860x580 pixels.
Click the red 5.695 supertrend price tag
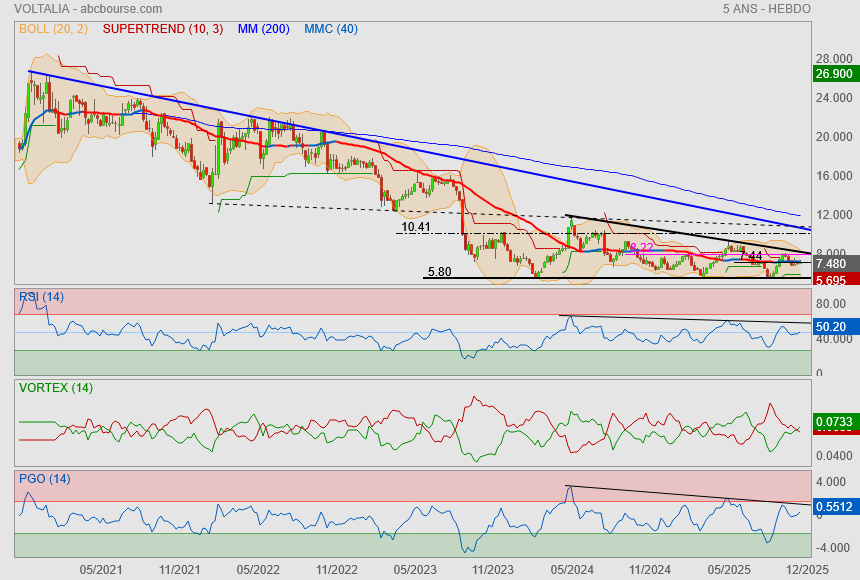pos(833,280)
